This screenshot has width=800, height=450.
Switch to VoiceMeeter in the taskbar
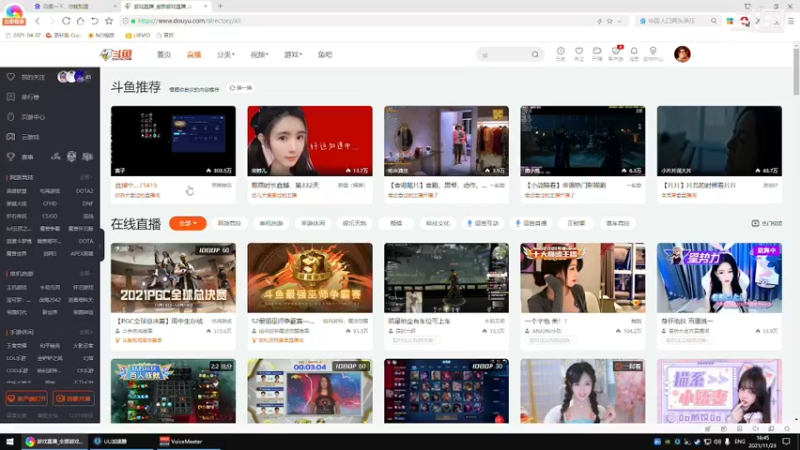[186, 441]
